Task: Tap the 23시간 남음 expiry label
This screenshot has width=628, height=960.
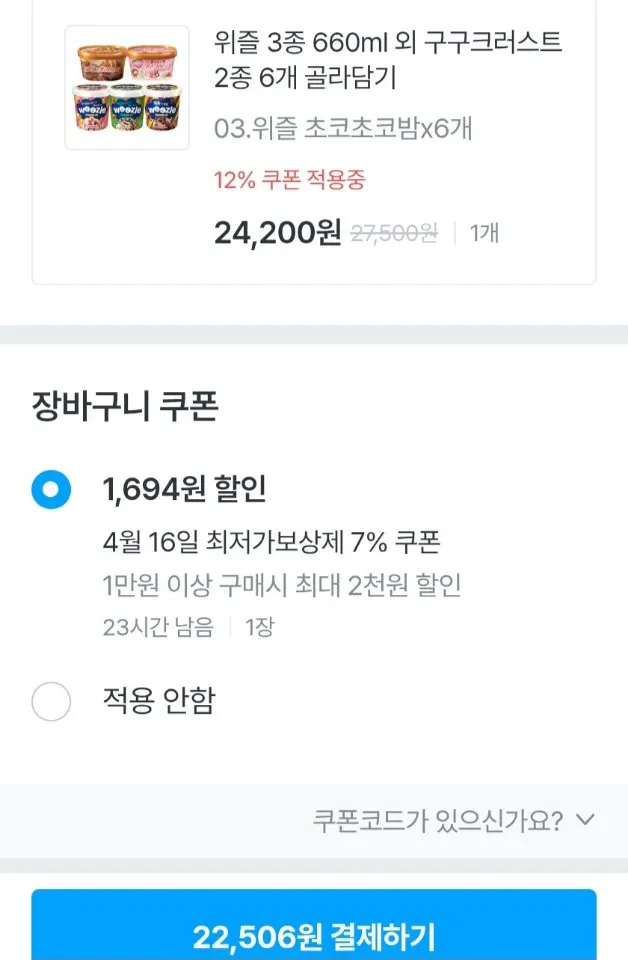Action: coord(157,628)
